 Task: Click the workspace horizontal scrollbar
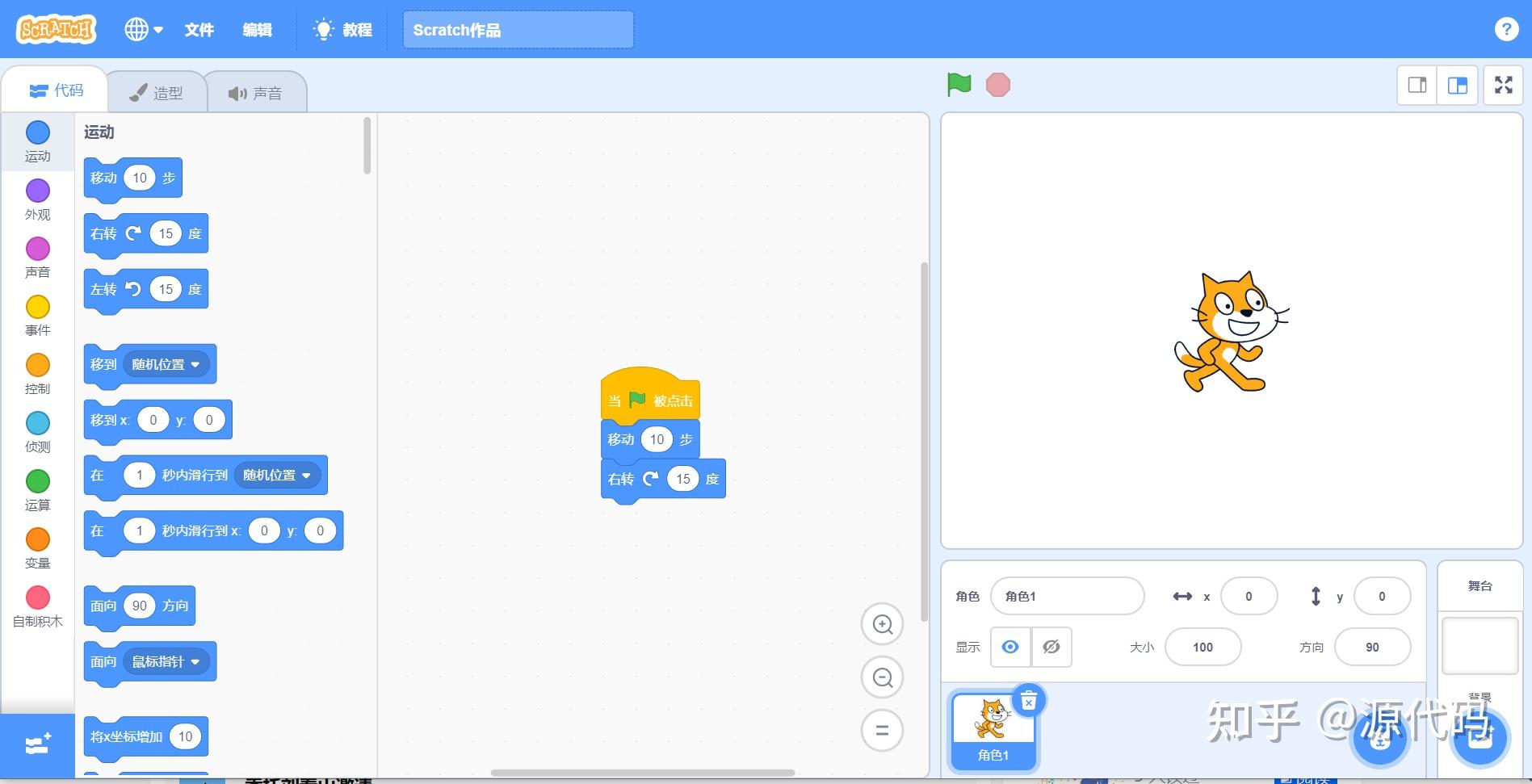coord(643,773)
